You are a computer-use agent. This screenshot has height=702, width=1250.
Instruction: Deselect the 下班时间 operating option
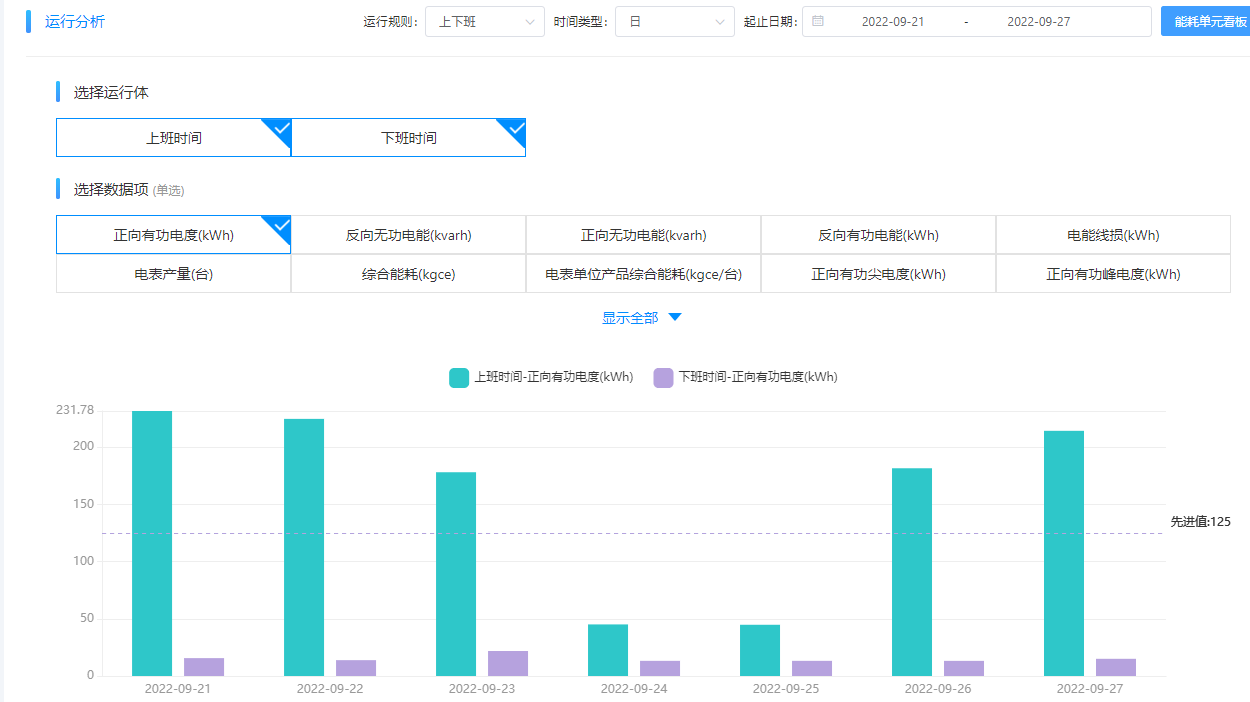(408, 138)
